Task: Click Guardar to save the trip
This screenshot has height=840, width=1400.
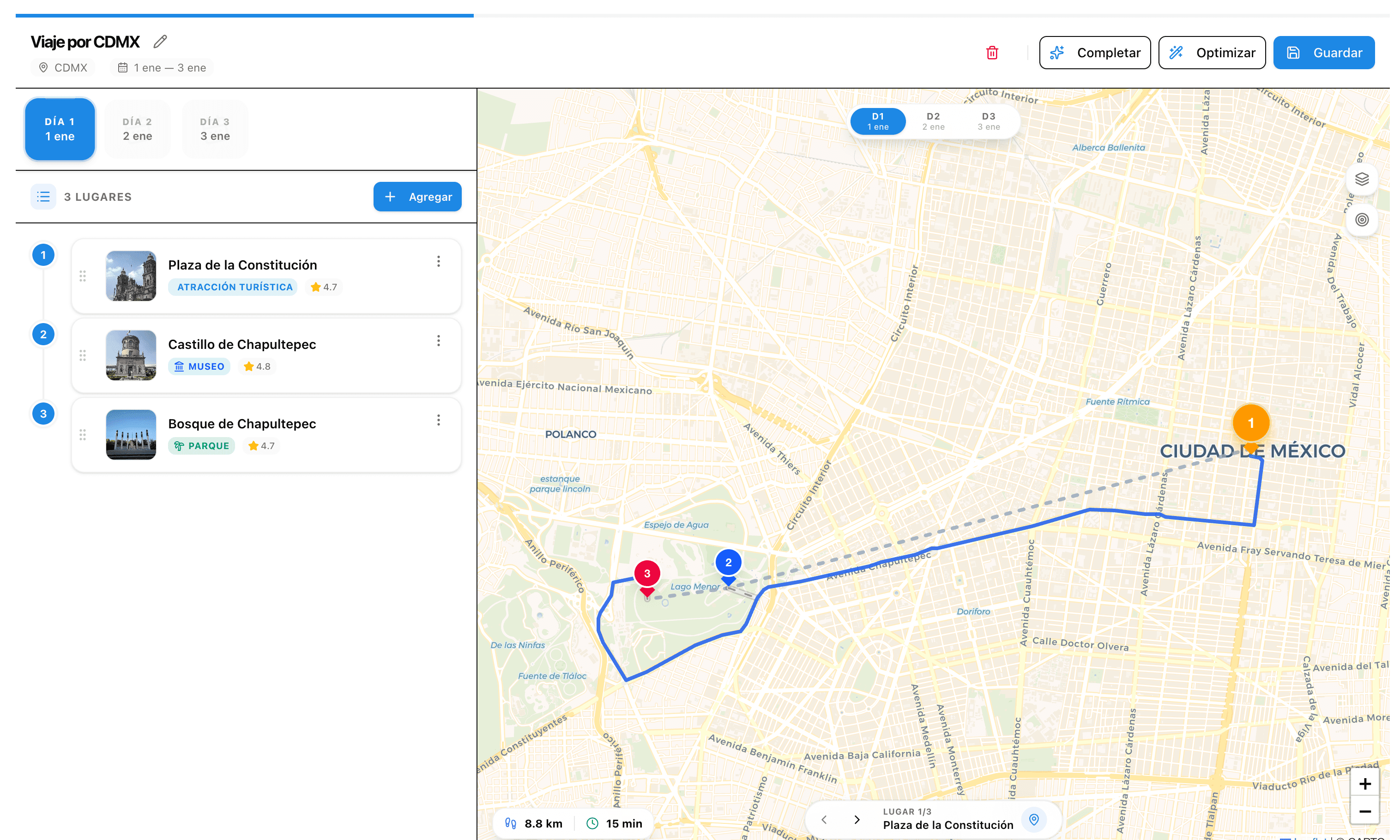Action: click(x=1323, y=52)
